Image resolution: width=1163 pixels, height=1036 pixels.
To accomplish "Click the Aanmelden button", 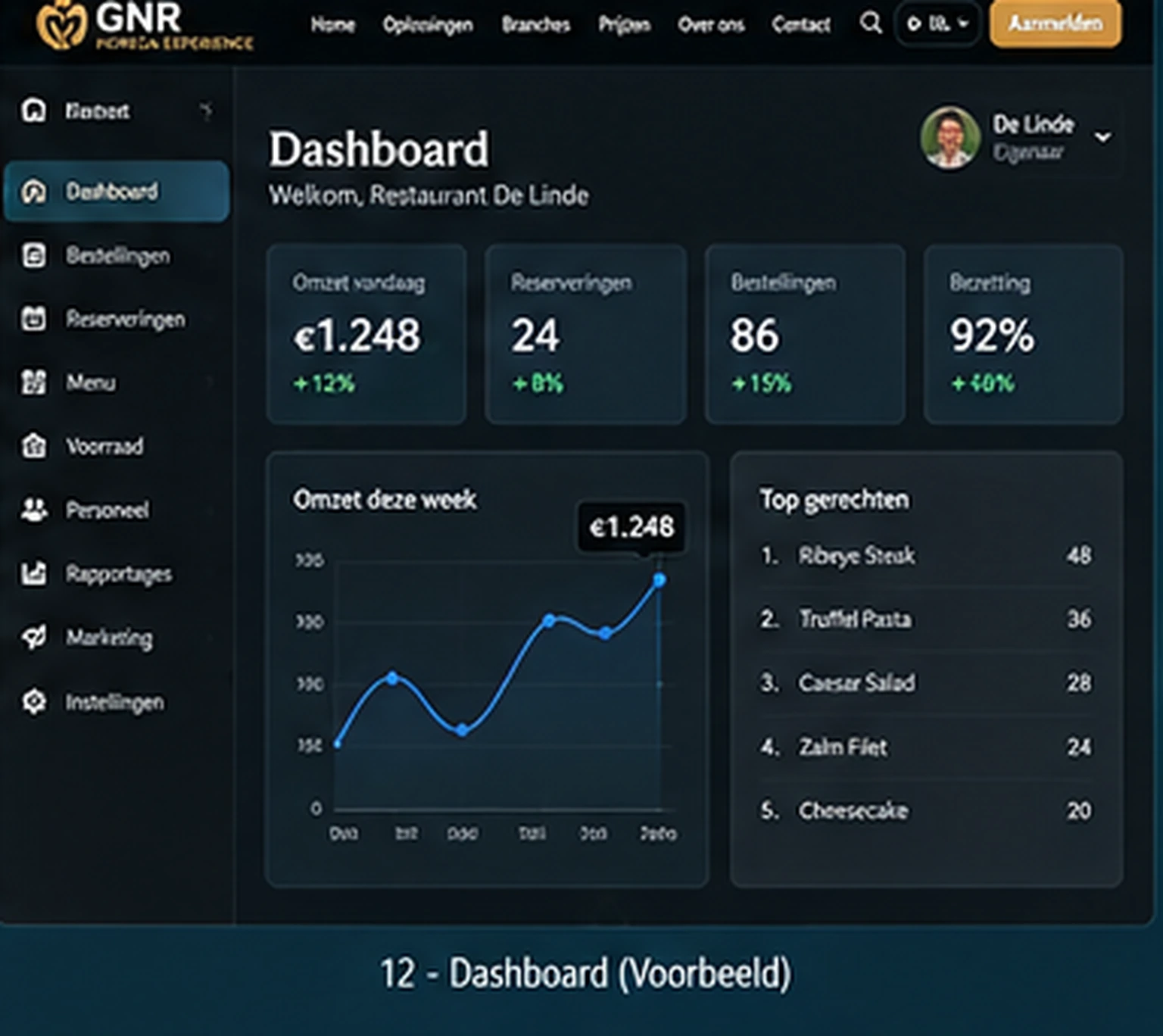I will [1055, 23].
